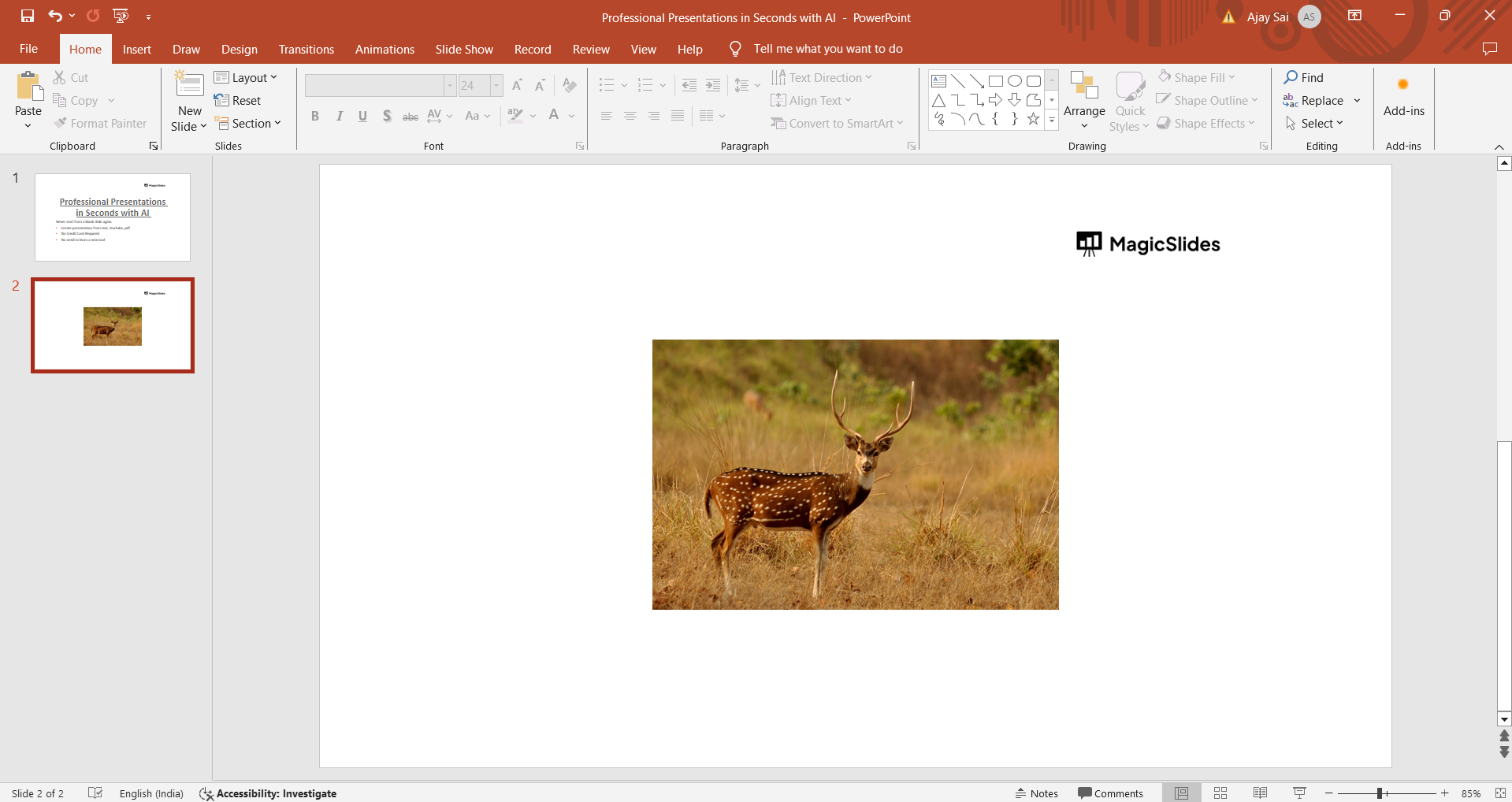Open the Arrange tool
The height and width of the screenshot is (802, 1512).
click(1084, 101)
